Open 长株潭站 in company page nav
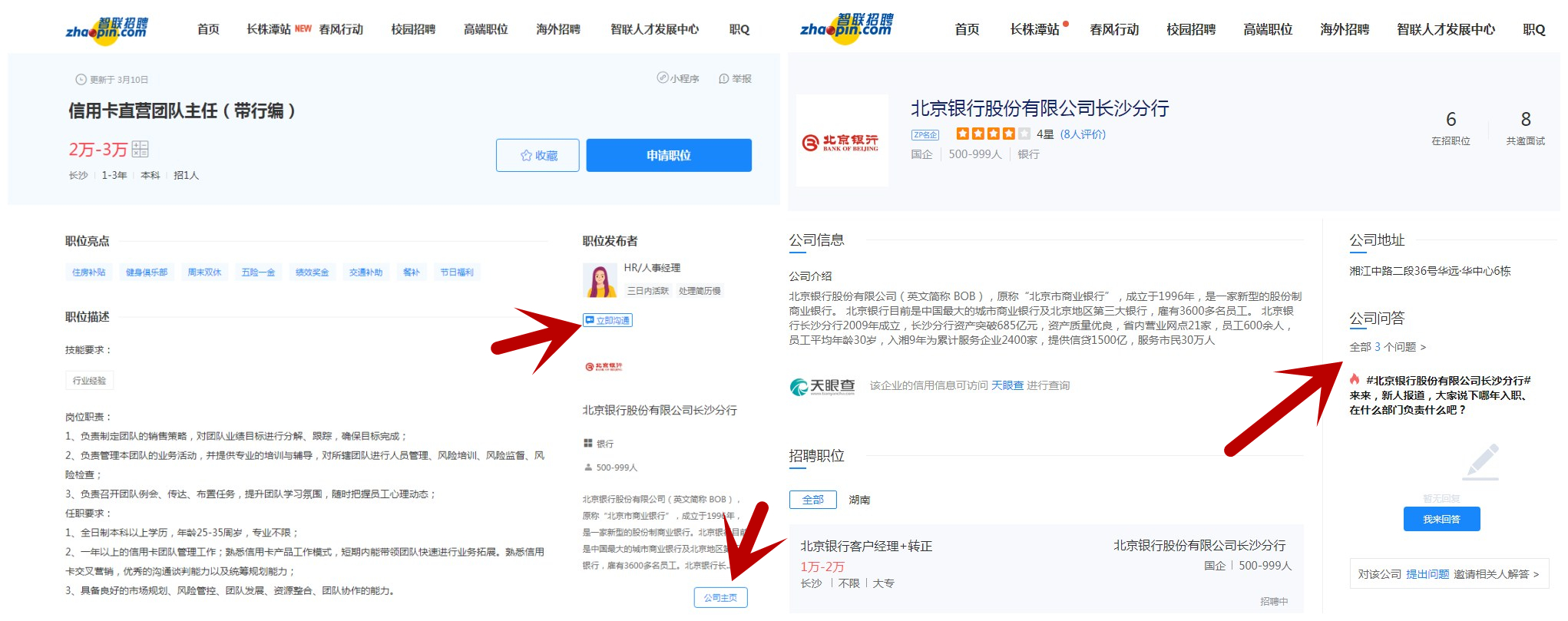This screenshot has height=621, width=1568. pos(1034,29)
